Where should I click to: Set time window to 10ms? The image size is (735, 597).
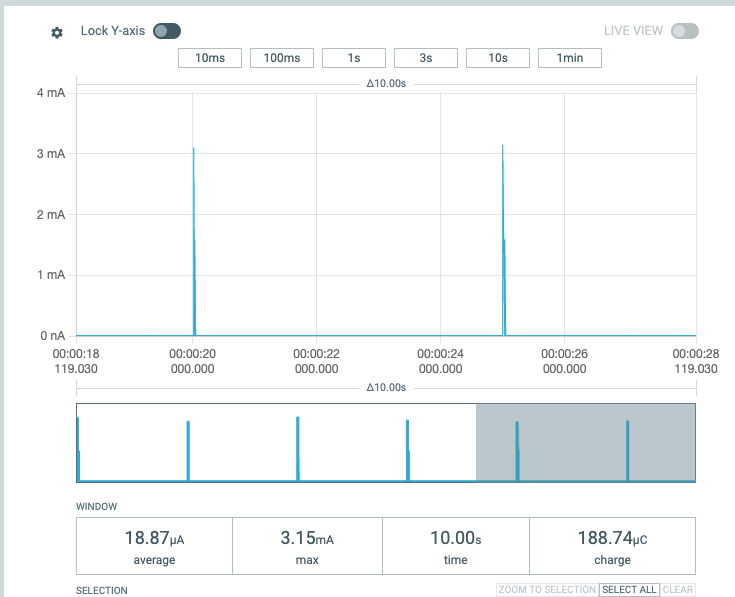tap(209, 58)
